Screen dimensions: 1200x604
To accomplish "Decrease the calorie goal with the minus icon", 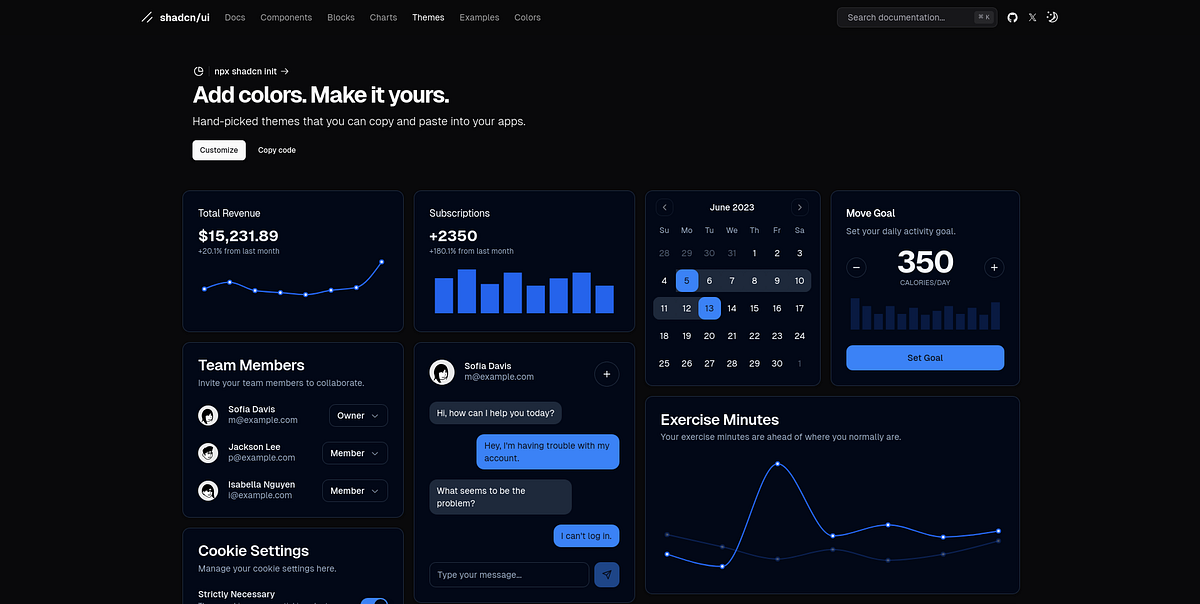I will [856, 267].
